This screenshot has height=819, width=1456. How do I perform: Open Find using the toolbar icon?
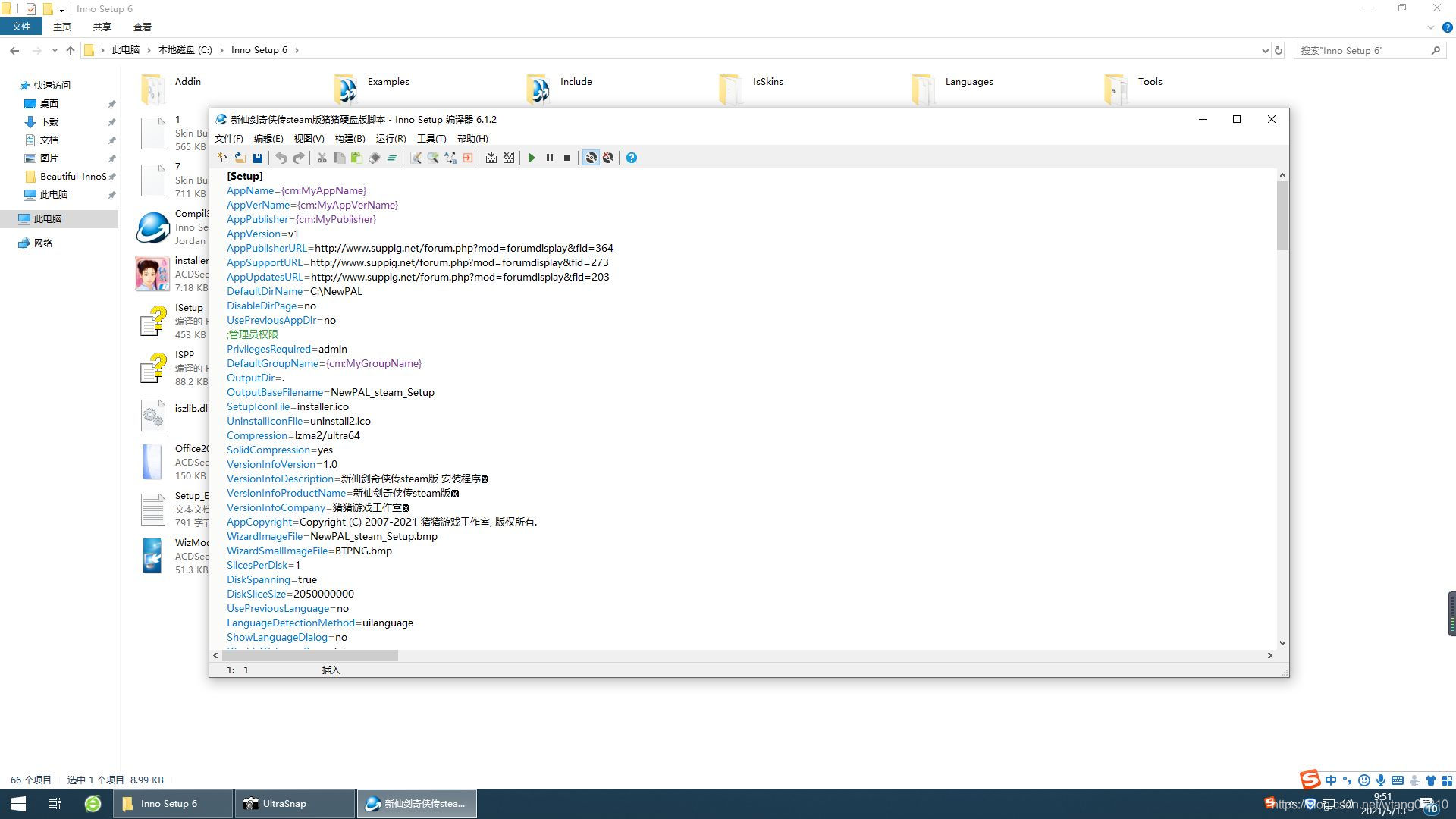point(416,158)
